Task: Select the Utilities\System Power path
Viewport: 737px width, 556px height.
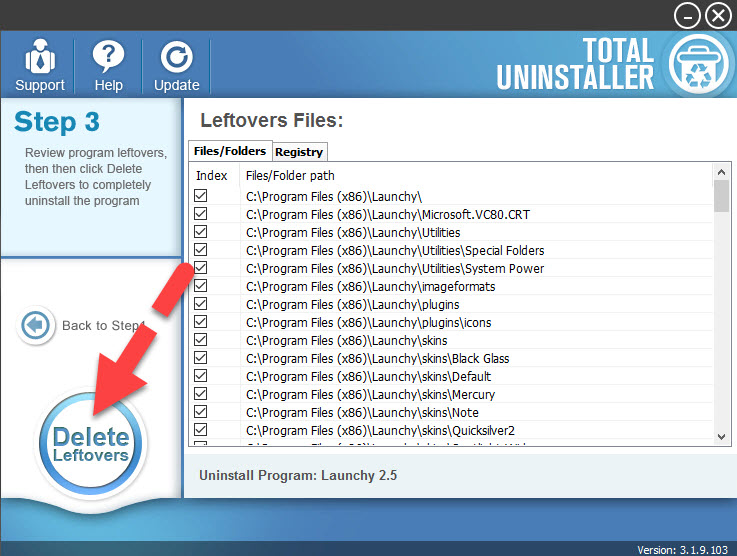Action: (395, 268)
